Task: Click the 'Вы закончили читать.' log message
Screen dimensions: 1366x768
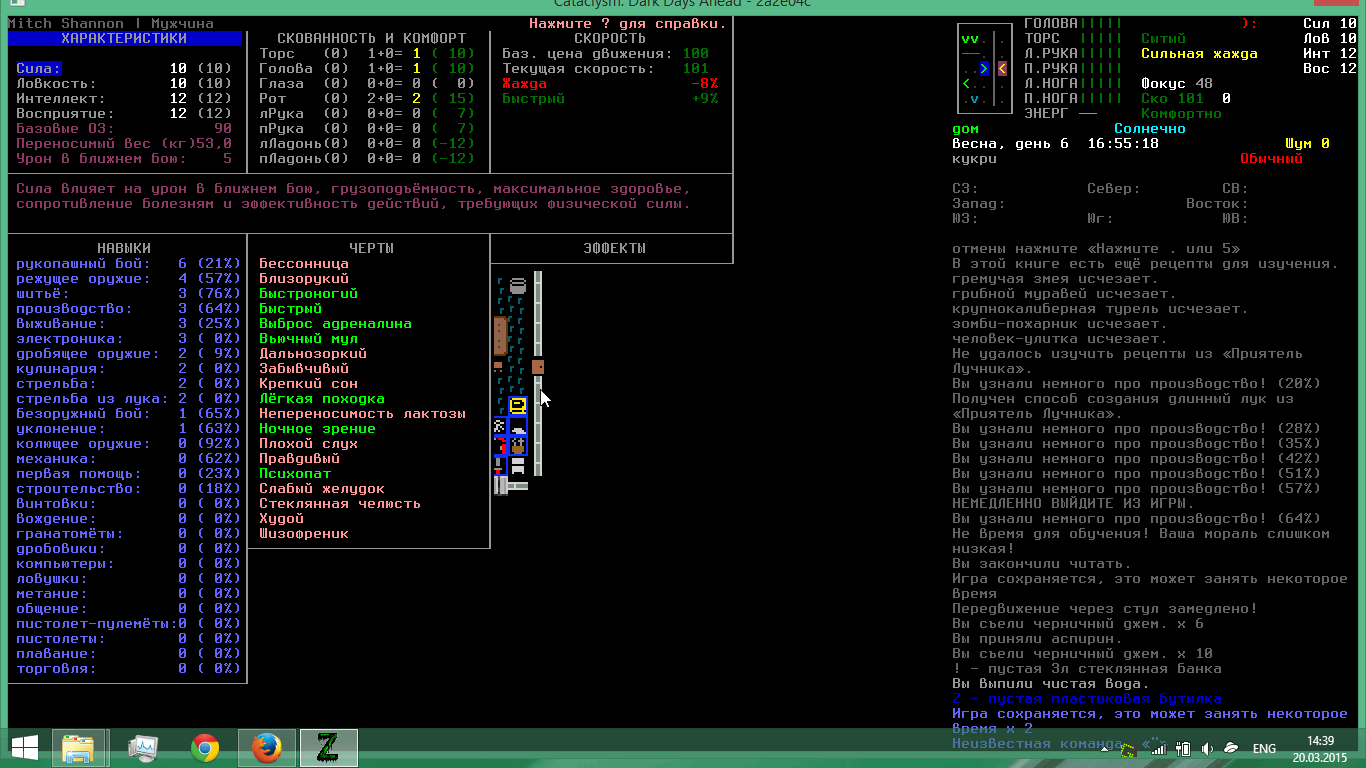Action: pyautogui.click(x=1042, y=564)
